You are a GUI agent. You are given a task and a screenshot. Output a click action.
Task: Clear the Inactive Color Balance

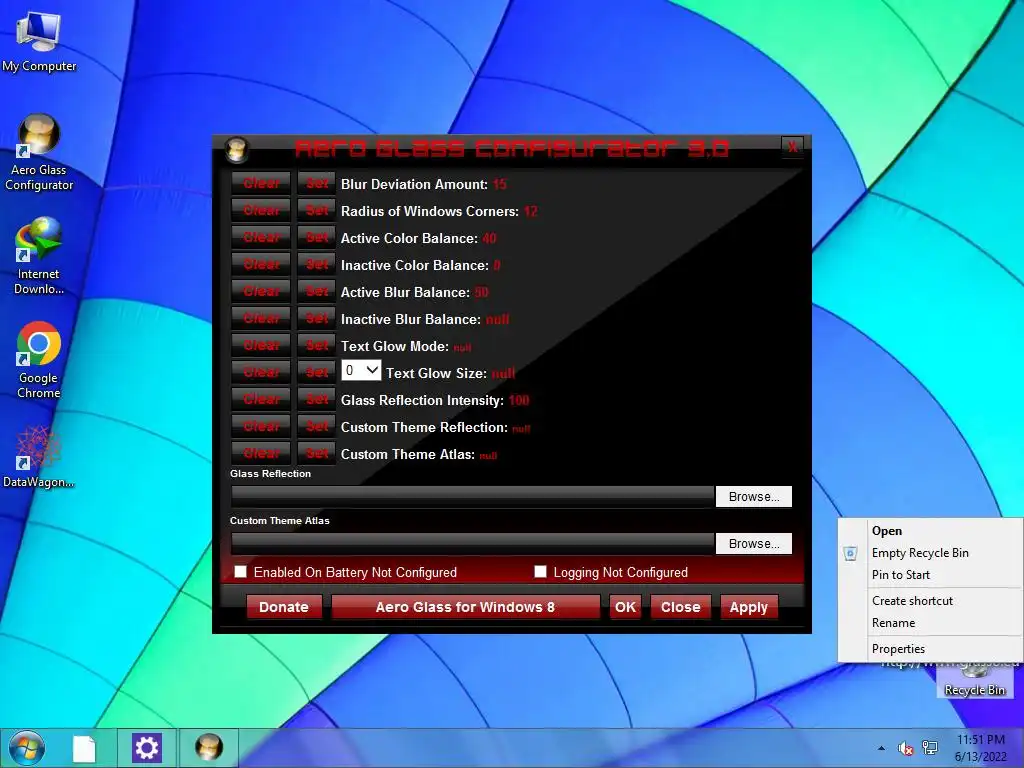261,264
